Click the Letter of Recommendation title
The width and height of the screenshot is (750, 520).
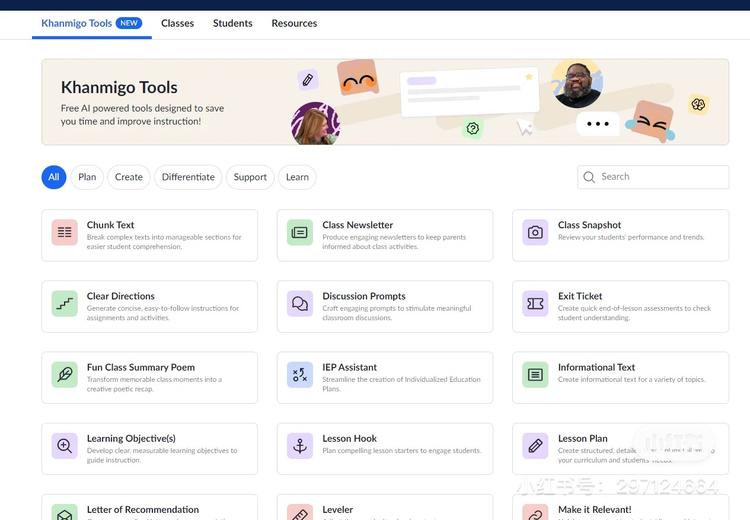[x=143, y=509]
